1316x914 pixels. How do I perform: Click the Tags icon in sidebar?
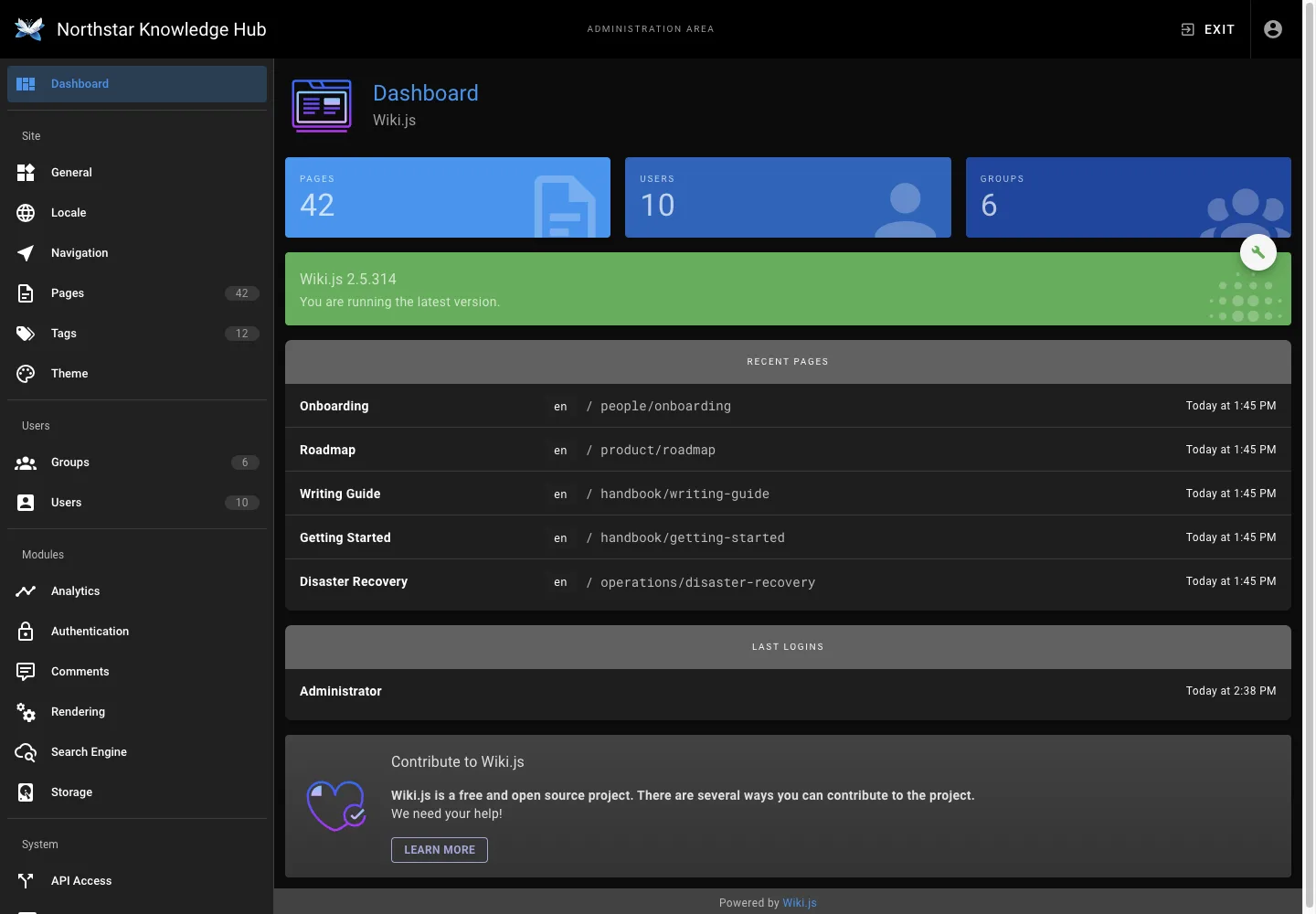[x=26, y=334]
